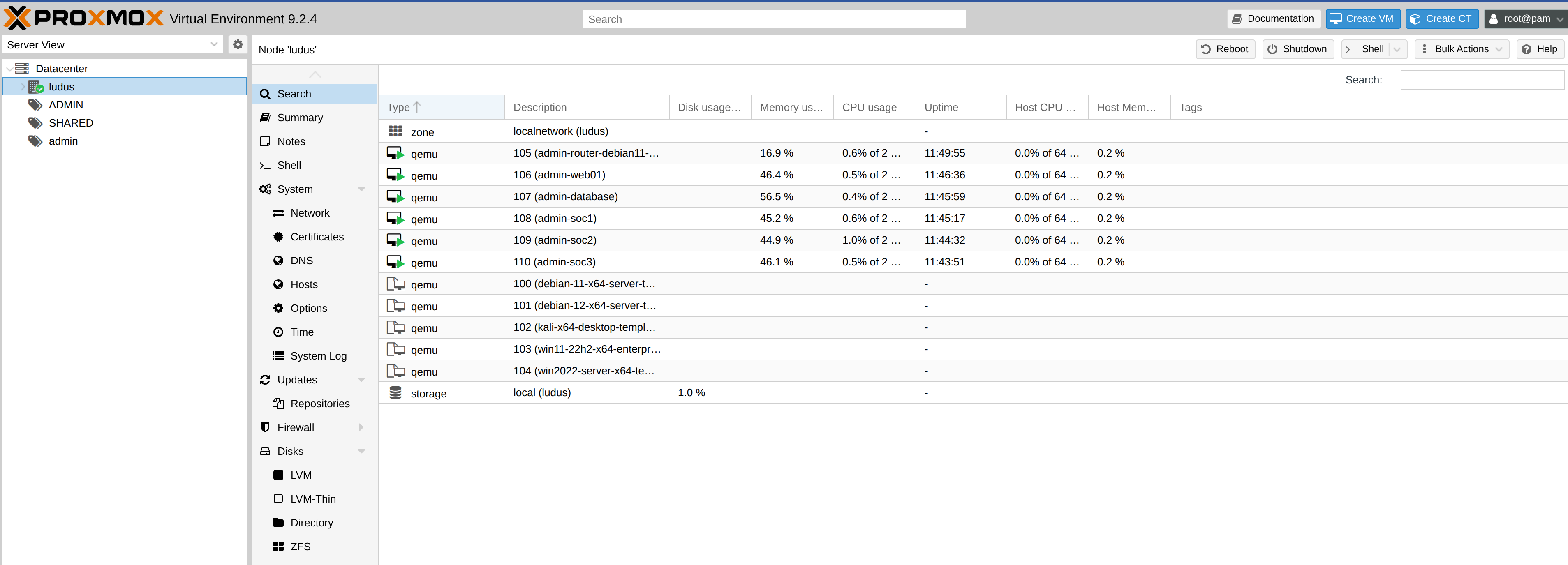Open the Server View dropdown
1568x565 pixels.
point(214,44)
